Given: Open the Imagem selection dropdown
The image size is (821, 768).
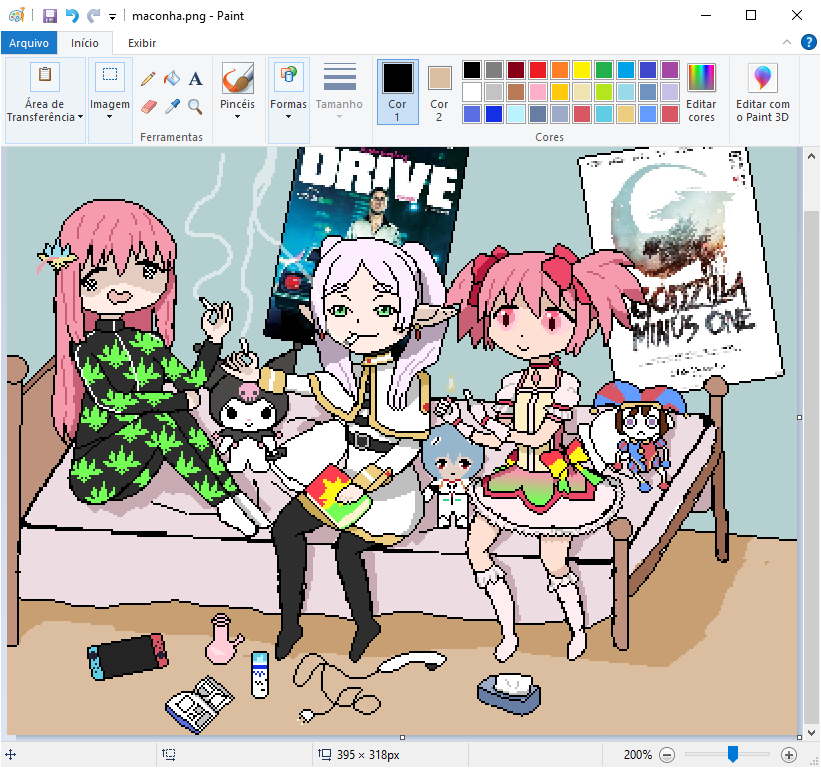Looking at the screenshot, I should pyautogui.click(x=110, y=115).
